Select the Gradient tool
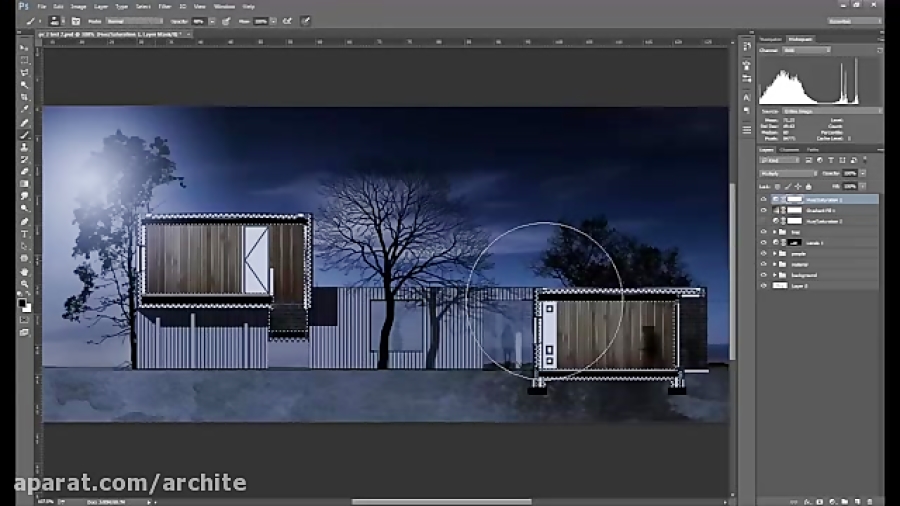900x506 pixels. 24,184
